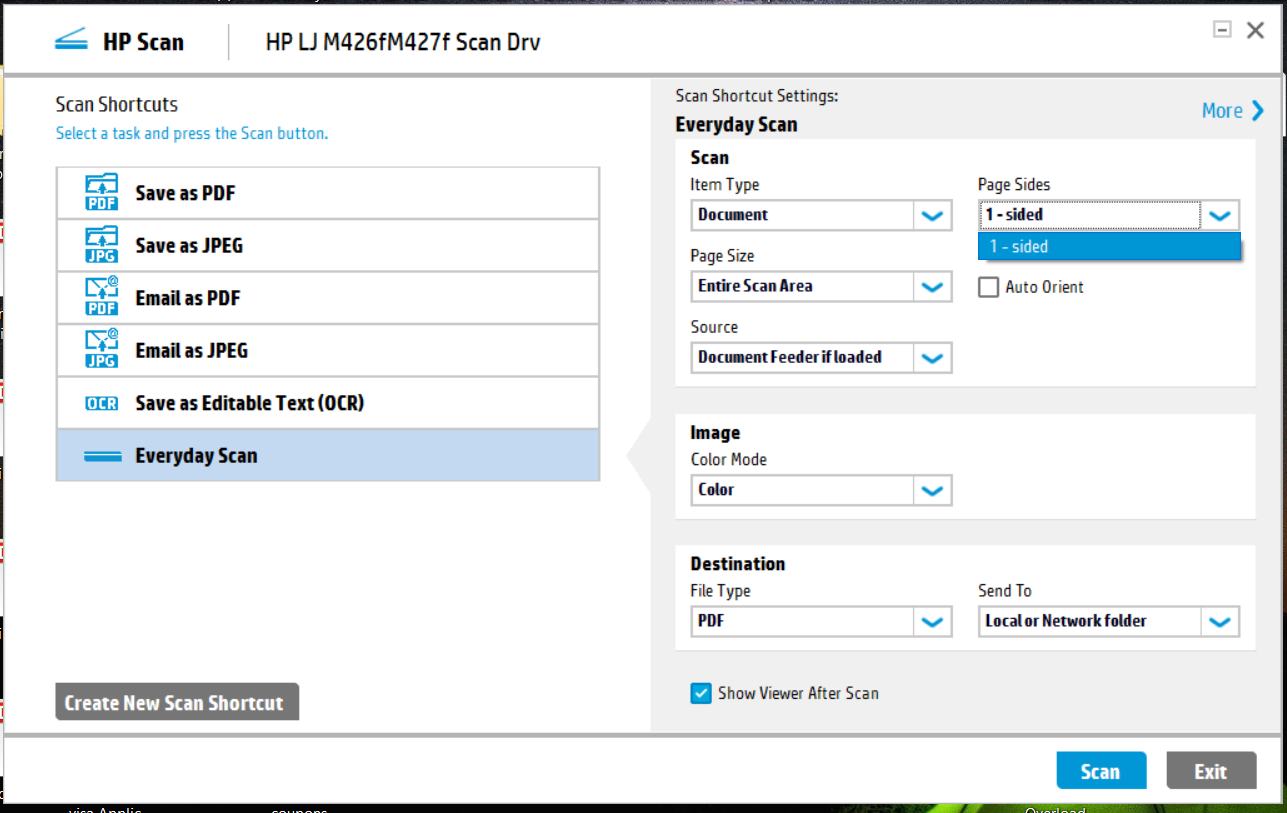The width and height of the screenshot is (1287, 813).
Task: Click the HP Scan scanner logo icon
Action: [71, 41]
